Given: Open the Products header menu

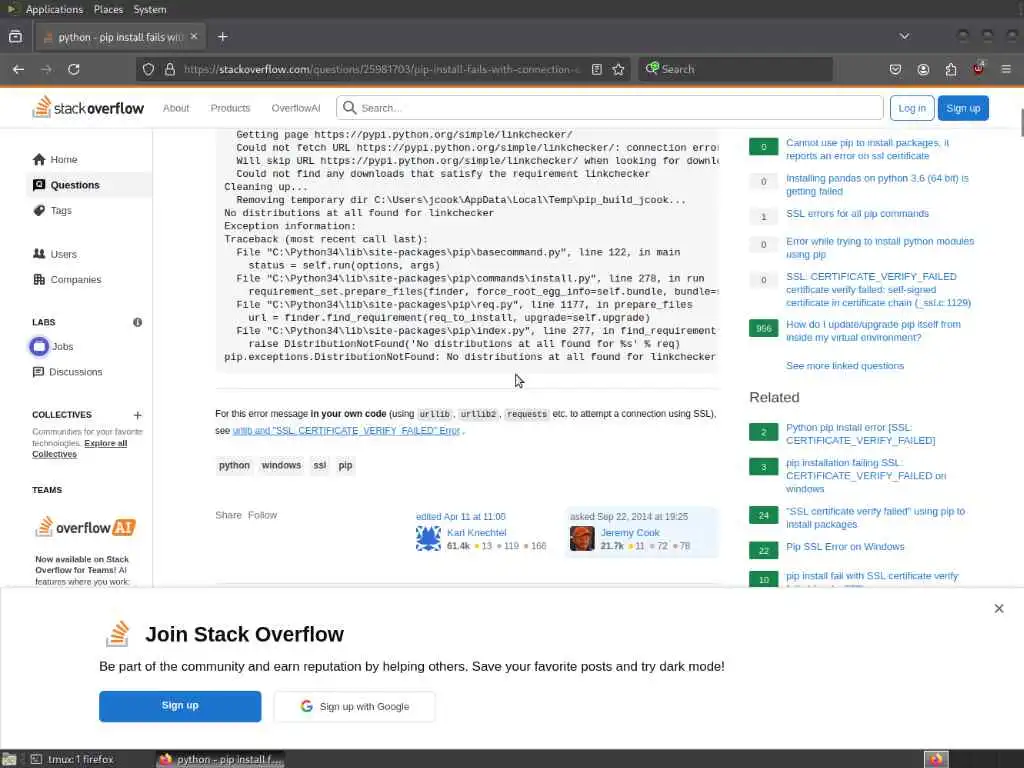Looking at the screenshot, I should click(x=230, y=108).
